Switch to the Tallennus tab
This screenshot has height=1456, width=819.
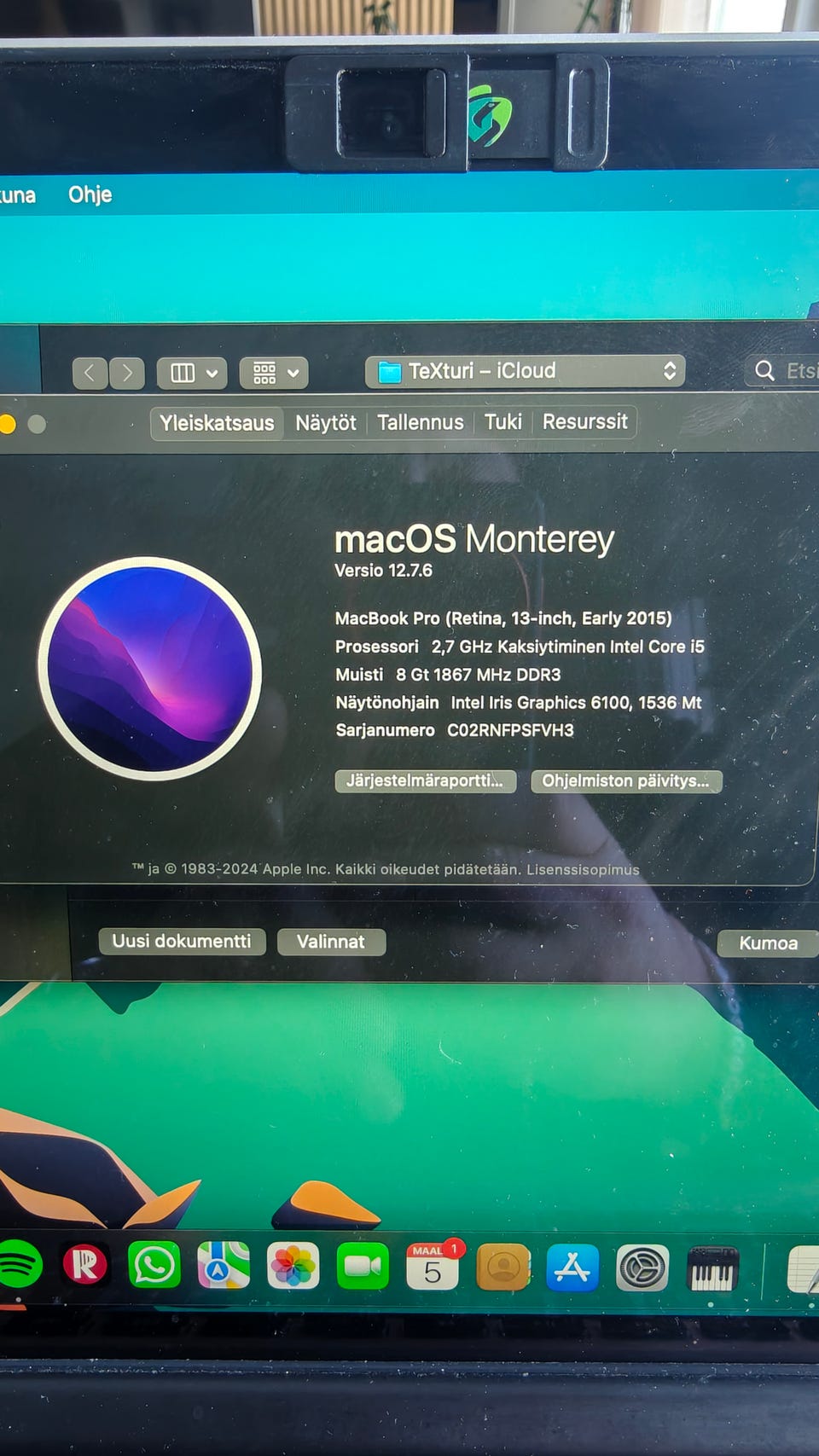click(x=421, y=422)
